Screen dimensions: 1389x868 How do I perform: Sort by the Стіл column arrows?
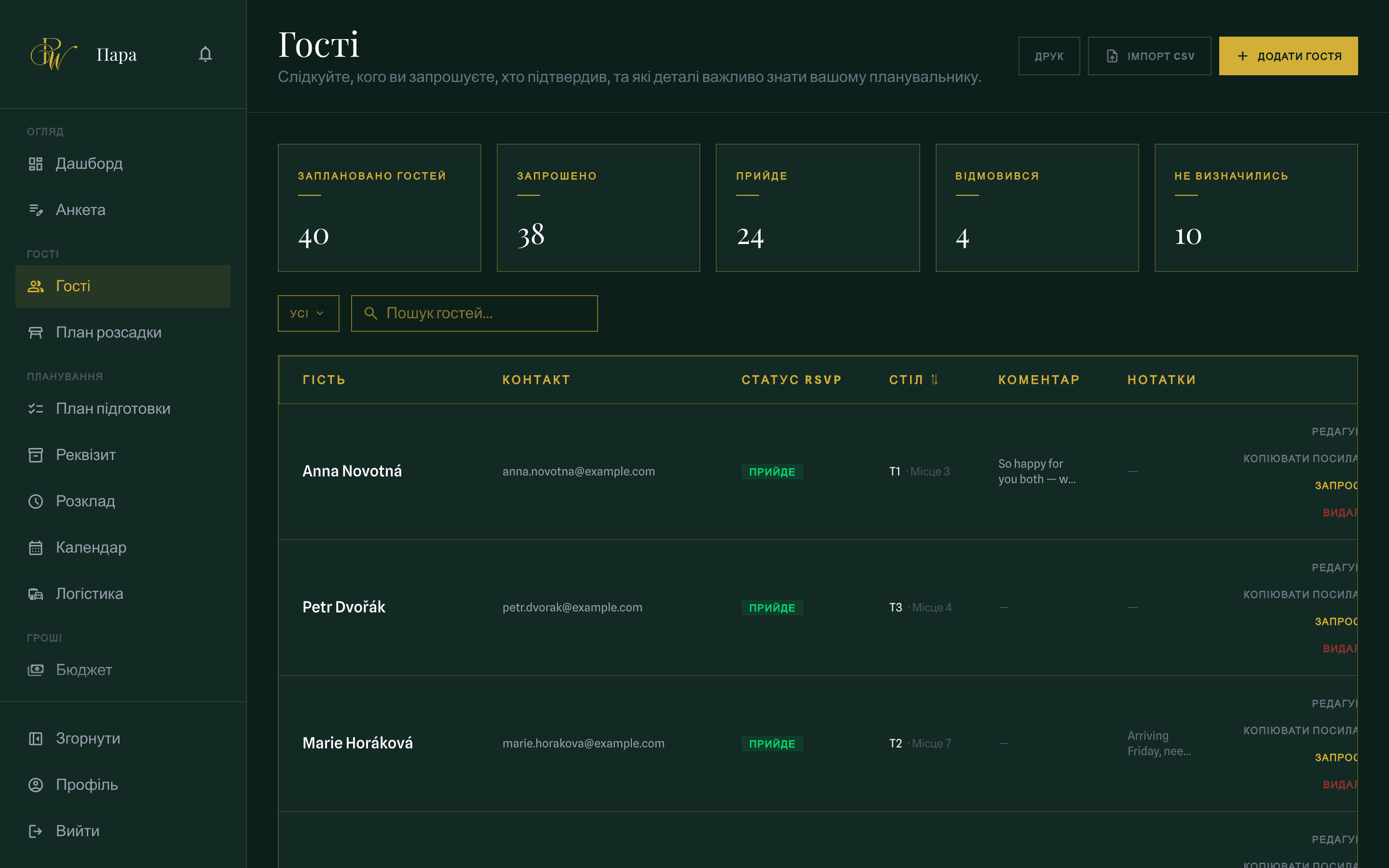[934, 380]
